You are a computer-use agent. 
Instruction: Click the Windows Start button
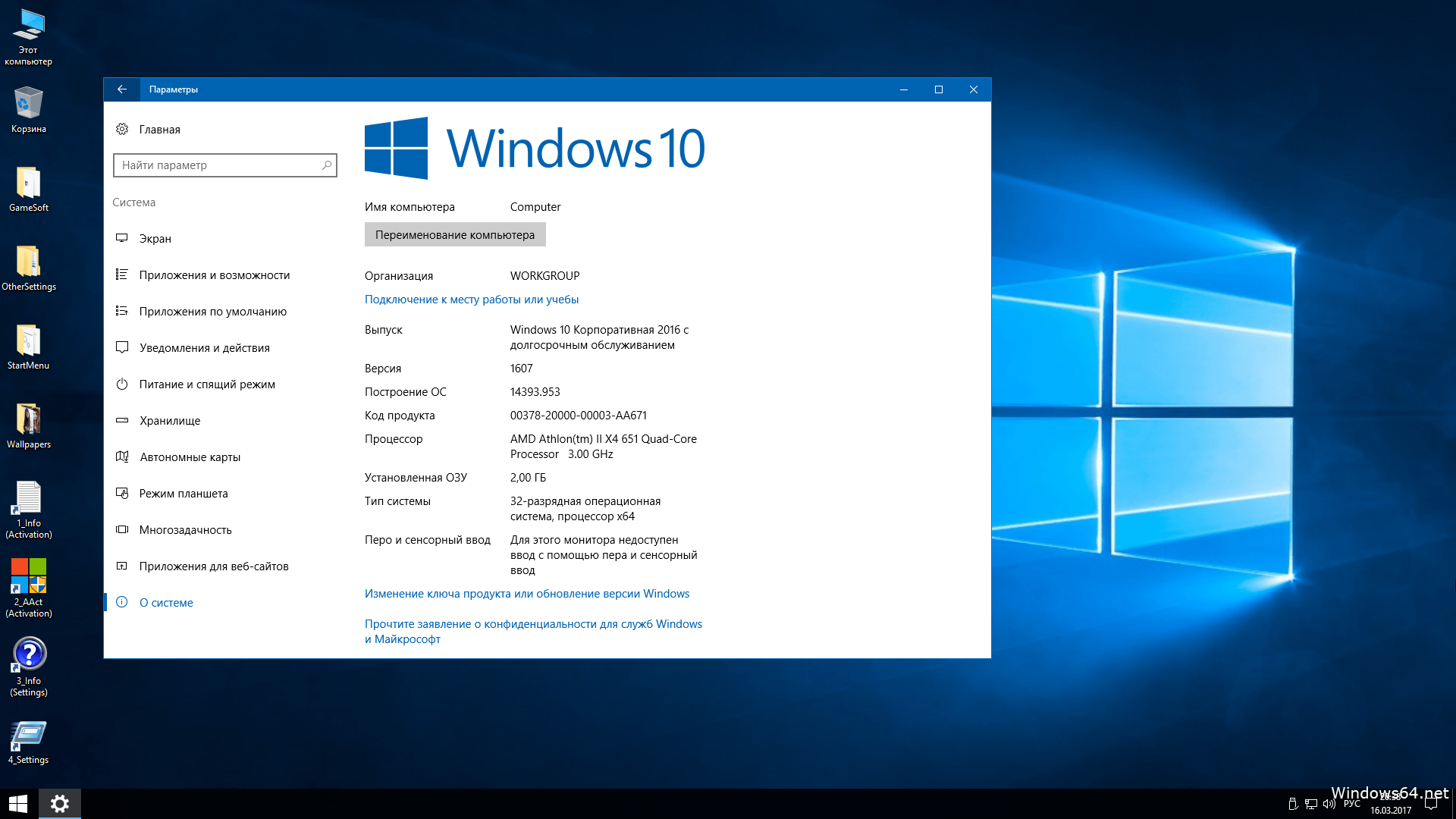(18, 804)
